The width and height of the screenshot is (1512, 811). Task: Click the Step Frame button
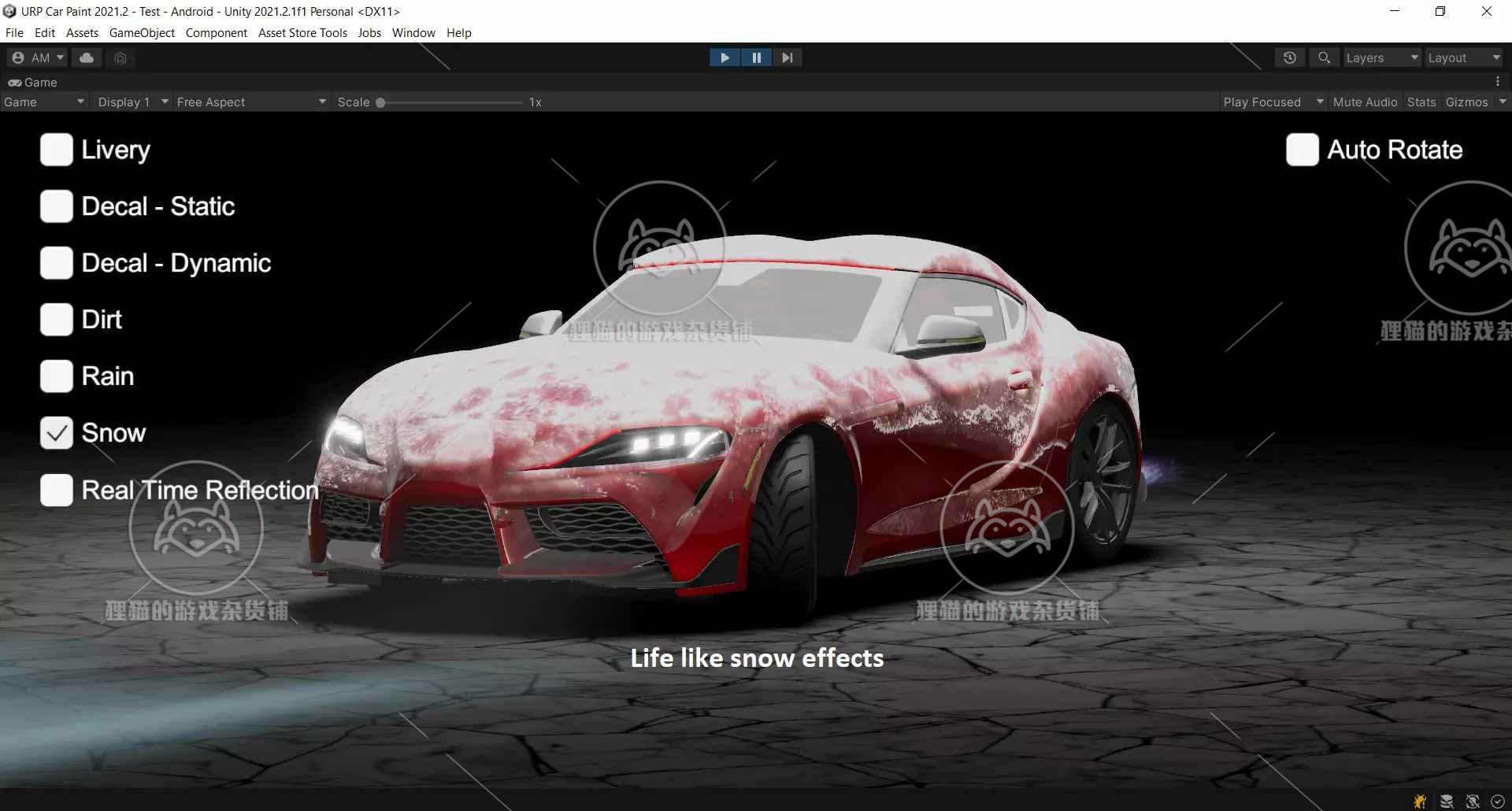coord(787,57)
